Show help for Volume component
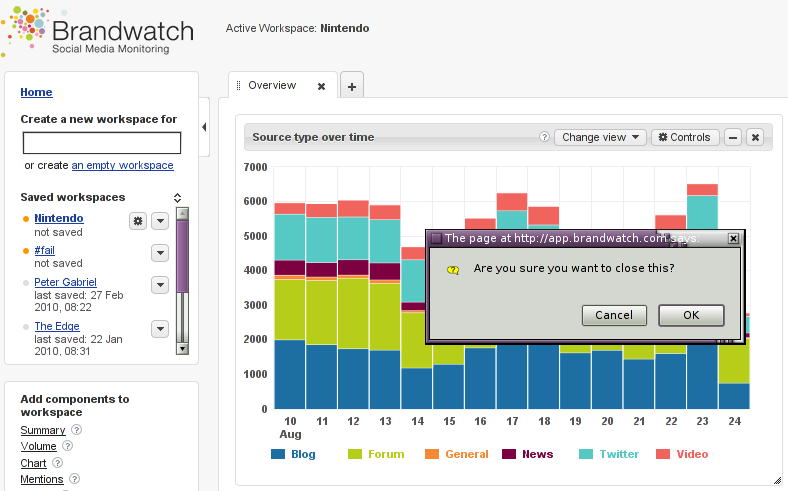This screenshot has height=491, width=788. coord(67,446)
